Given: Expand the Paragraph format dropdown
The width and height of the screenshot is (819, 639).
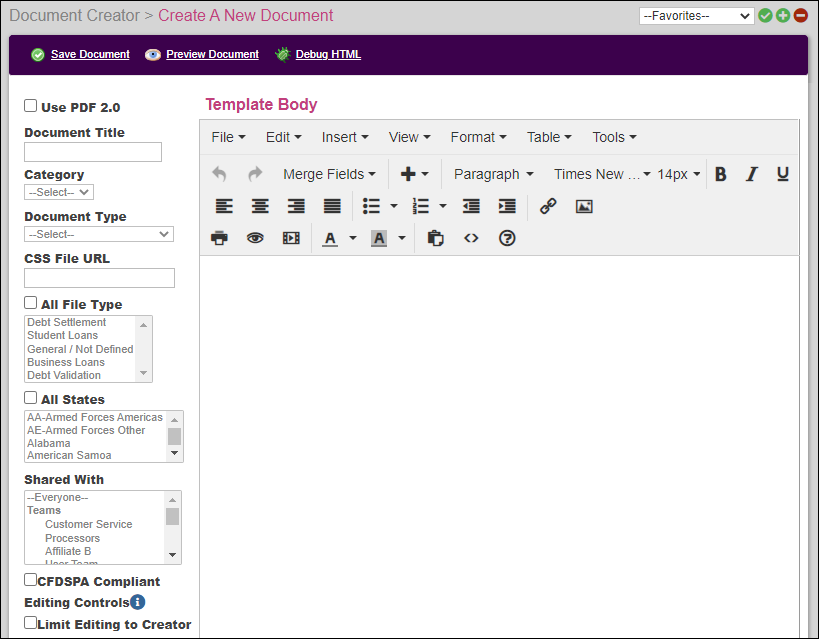Looking at the screenshot, I should (x=492, y=173).
